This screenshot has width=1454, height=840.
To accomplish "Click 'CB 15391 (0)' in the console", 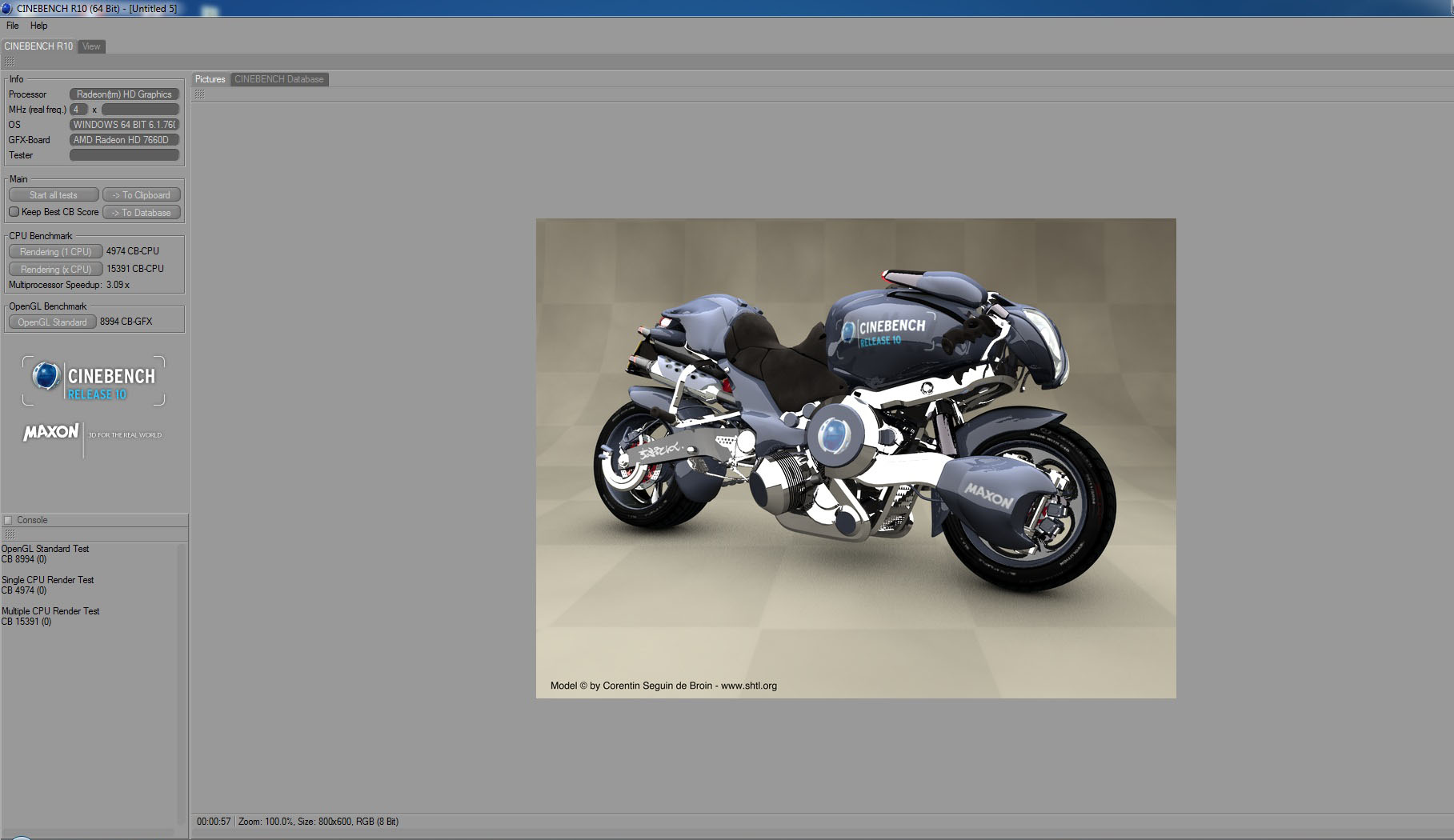I will pyautogui.click(x=26, y=622).
